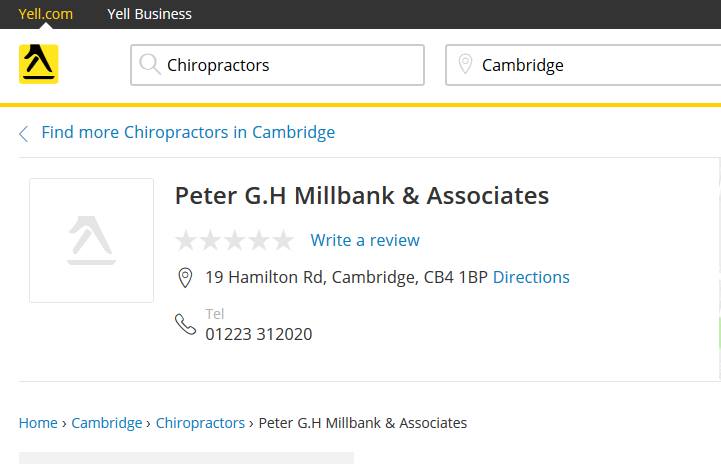Go to Home breadcrumb link
Viewport: 721px width, 464px height.
click(38, 423)
